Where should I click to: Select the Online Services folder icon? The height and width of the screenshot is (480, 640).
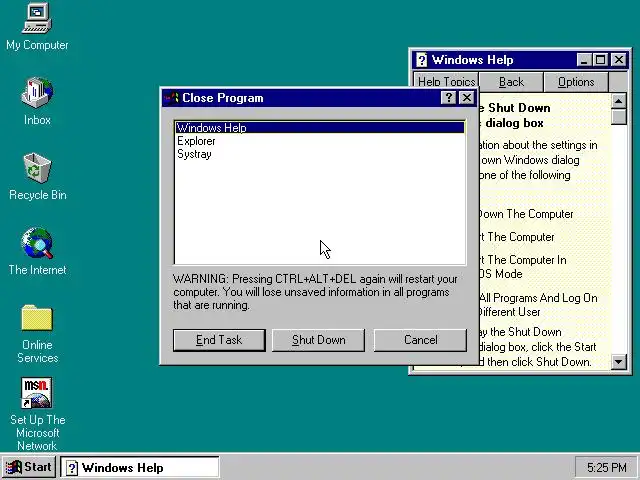pos(37,334)
